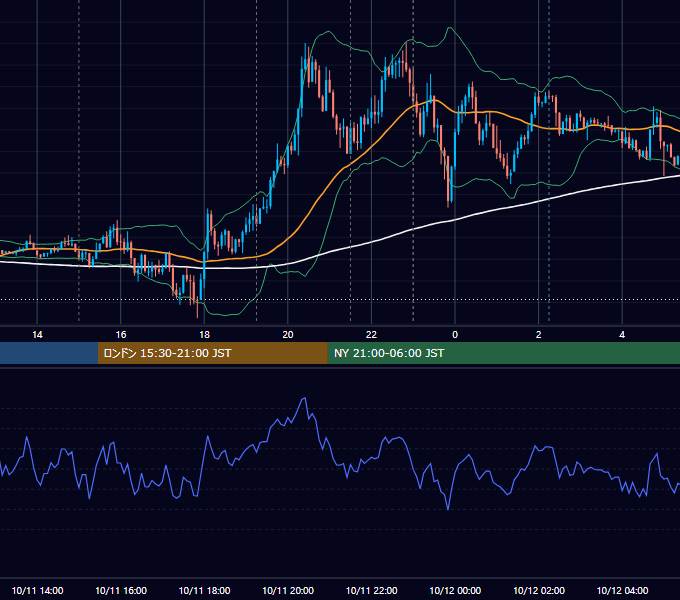Click the 10/12 04:00 date label

coord(622,590)
